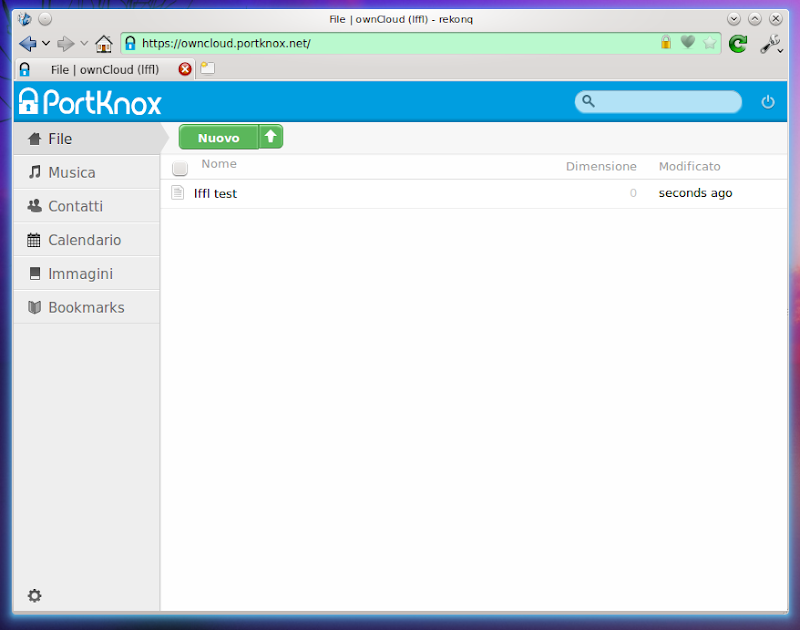The width and height of the screenshot is (800, 630).
Task: Click the file size value 0
Action: click(x=633, y=193)
